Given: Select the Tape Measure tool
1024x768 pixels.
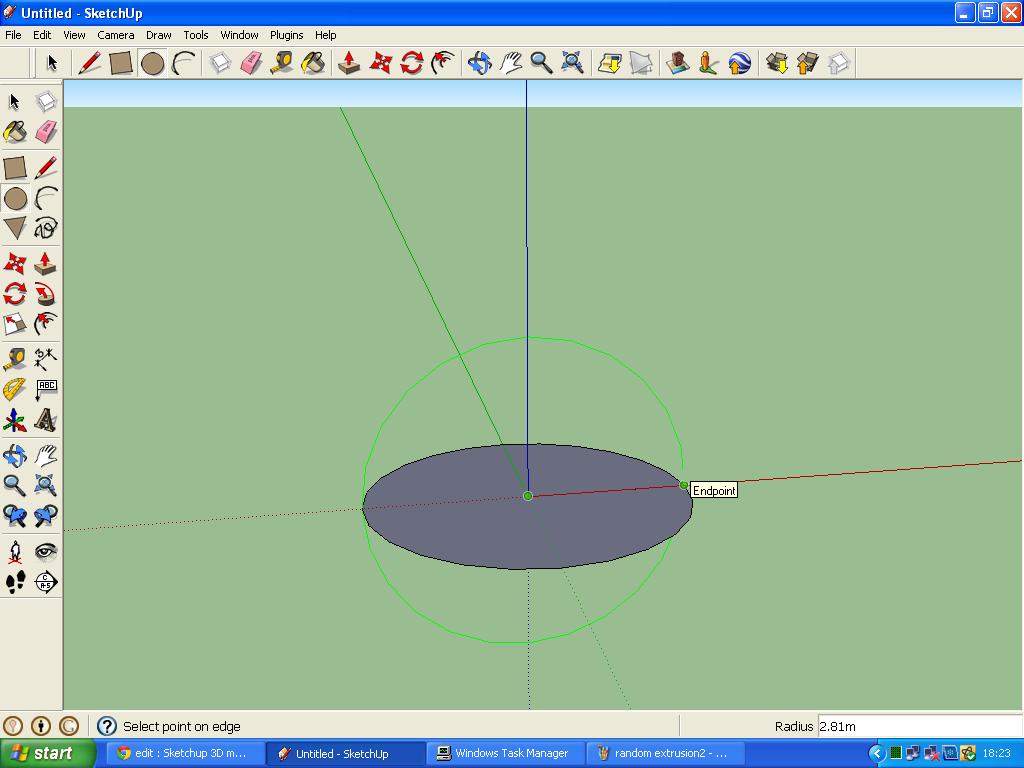Looking at the screenshot, I should click(x=283, y=62).
